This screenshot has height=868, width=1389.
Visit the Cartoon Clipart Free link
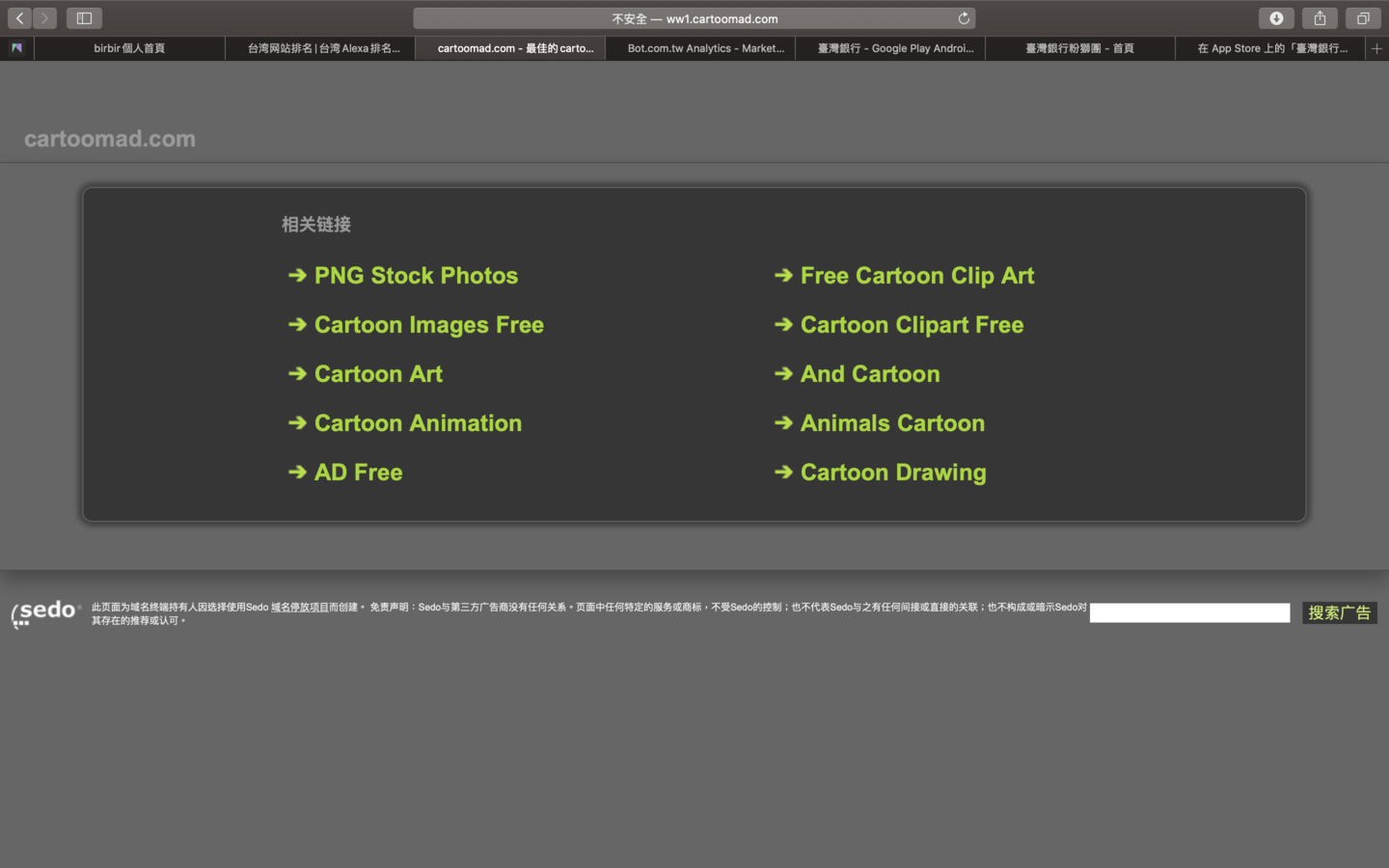pyautogui.click(x=912, y=325)
